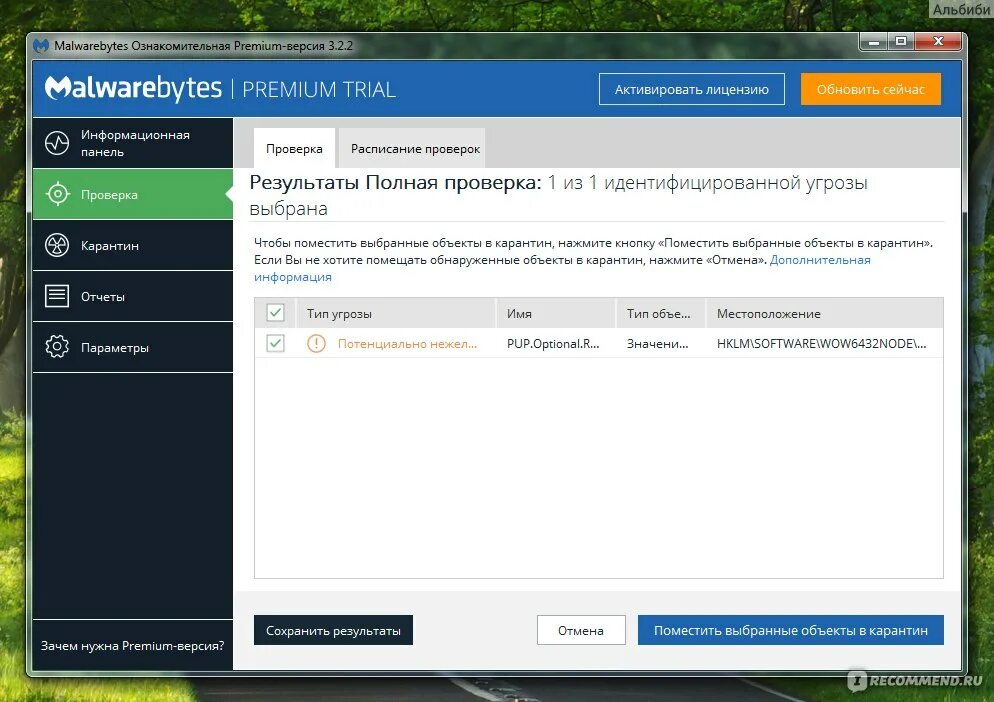Click the Malwarebytes logo in title bar
994x702 pixels.
tap(41, 46)
